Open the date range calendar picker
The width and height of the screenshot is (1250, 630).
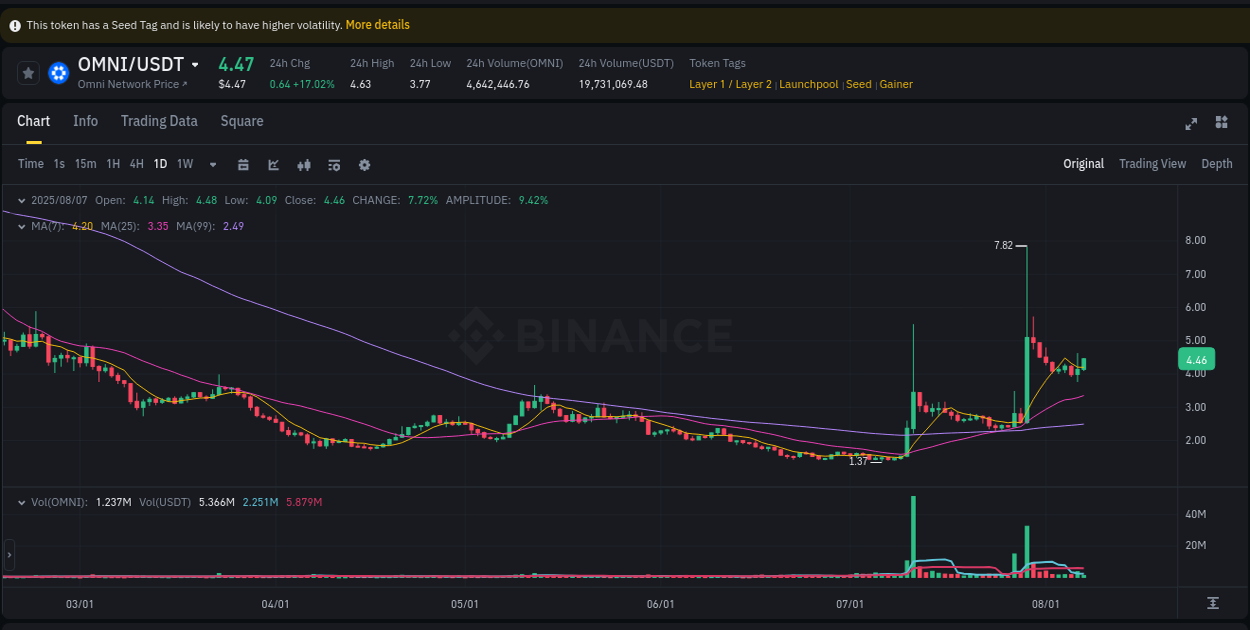[x=243, y=163]
